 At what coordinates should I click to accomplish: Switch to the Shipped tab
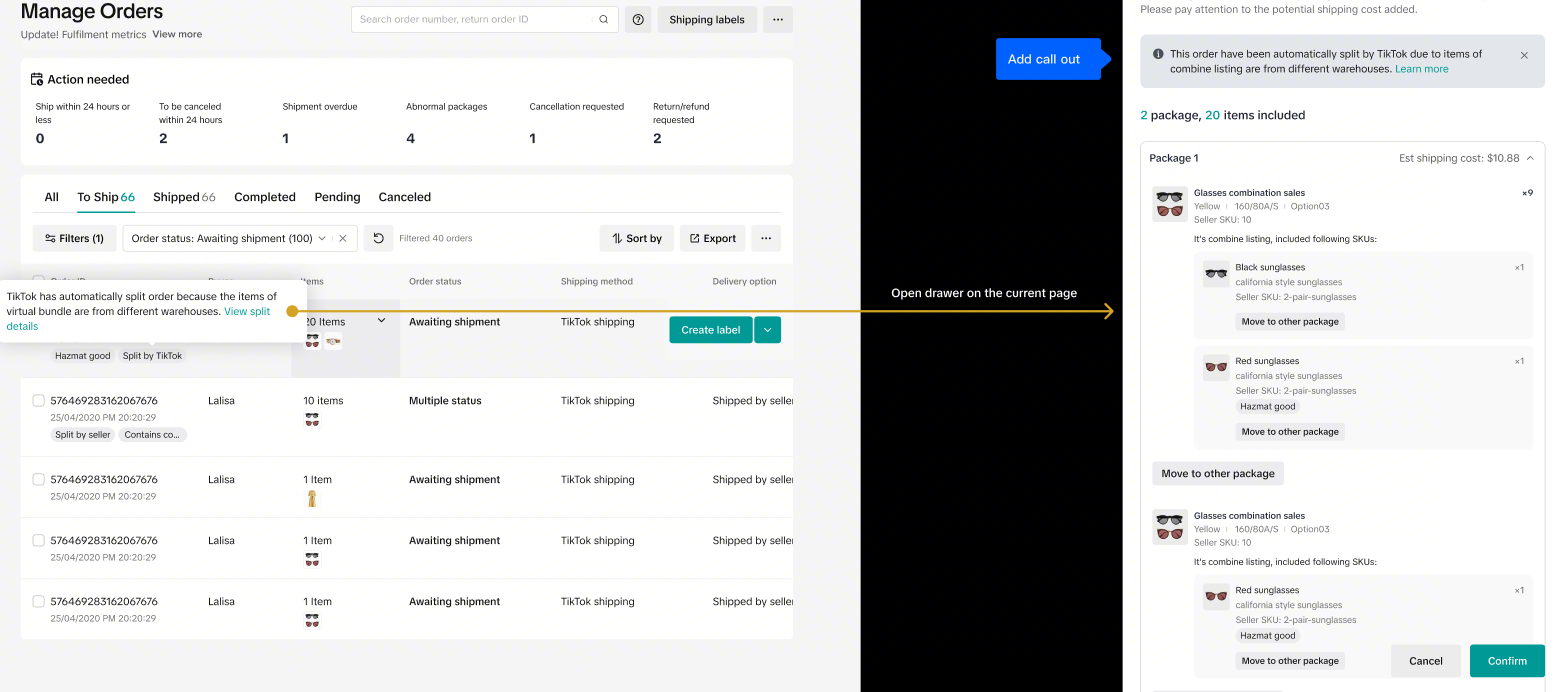pyautogui.click(x=184, y=197)
